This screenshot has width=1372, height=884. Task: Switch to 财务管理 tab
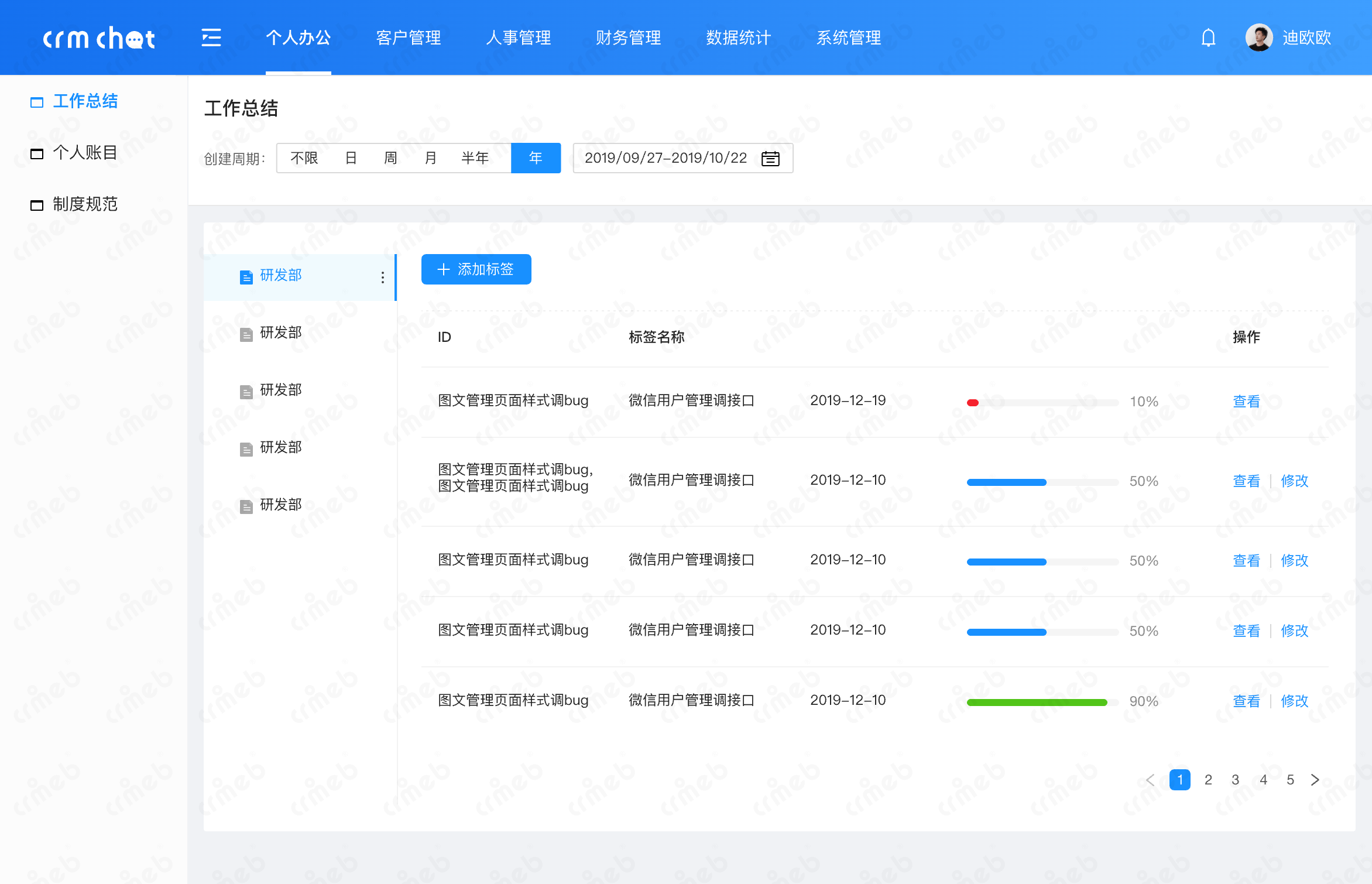[x=628, y=38]
